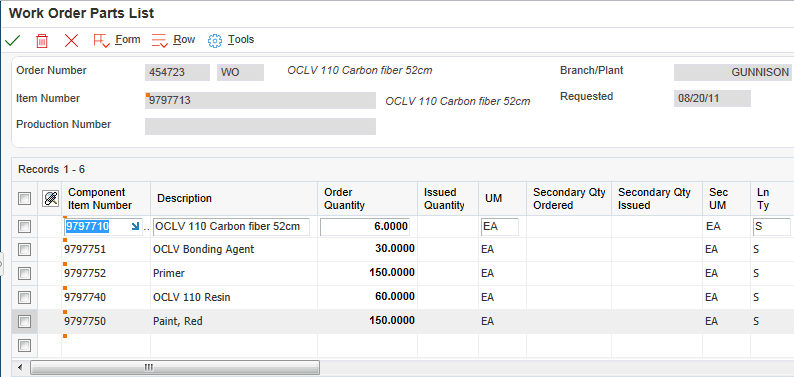Image resolution: width=794 pixels, height=377 pixels.
Task: Click the Tools gear icon
Action: tap(215, 40)
